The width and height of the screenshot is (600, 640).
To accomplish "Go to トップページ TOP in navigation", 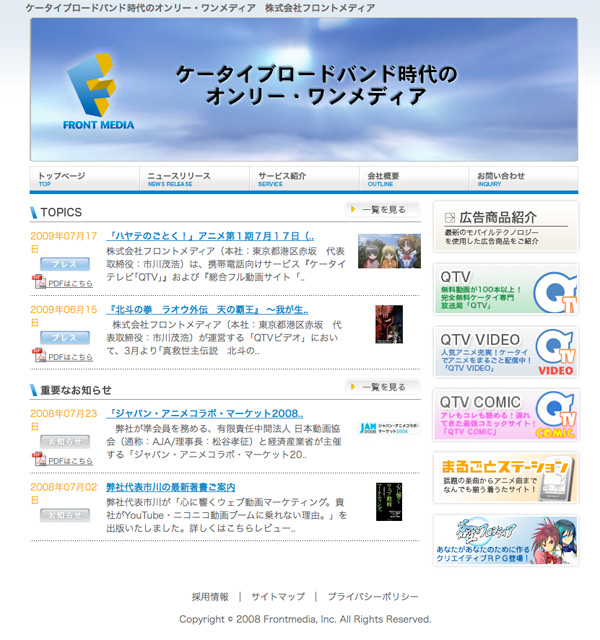I will pos(84,179).
